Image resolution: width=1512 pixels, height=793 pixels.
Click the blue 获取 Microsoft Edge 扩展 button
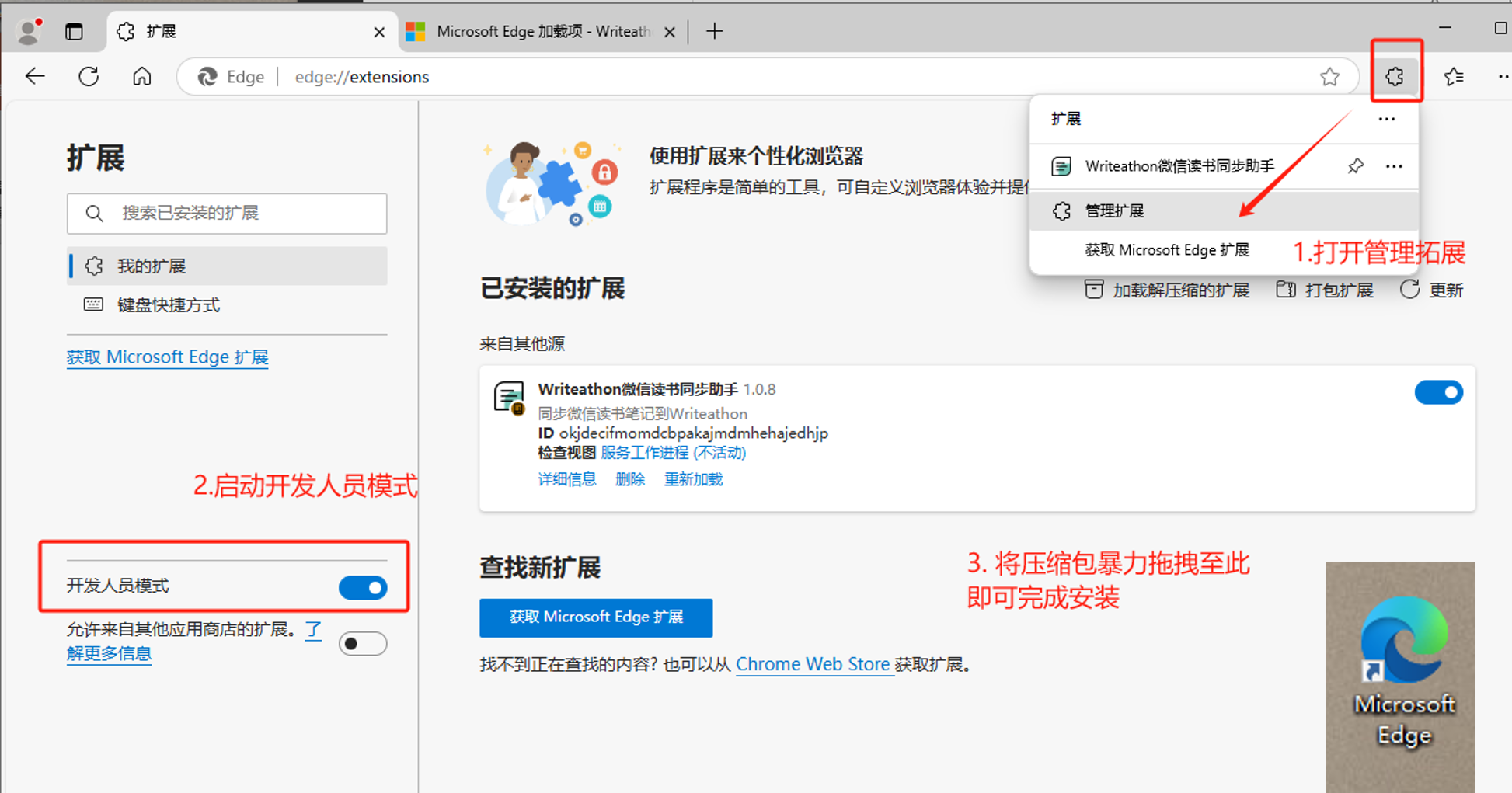pyautogui.click(x=596, y=617)
